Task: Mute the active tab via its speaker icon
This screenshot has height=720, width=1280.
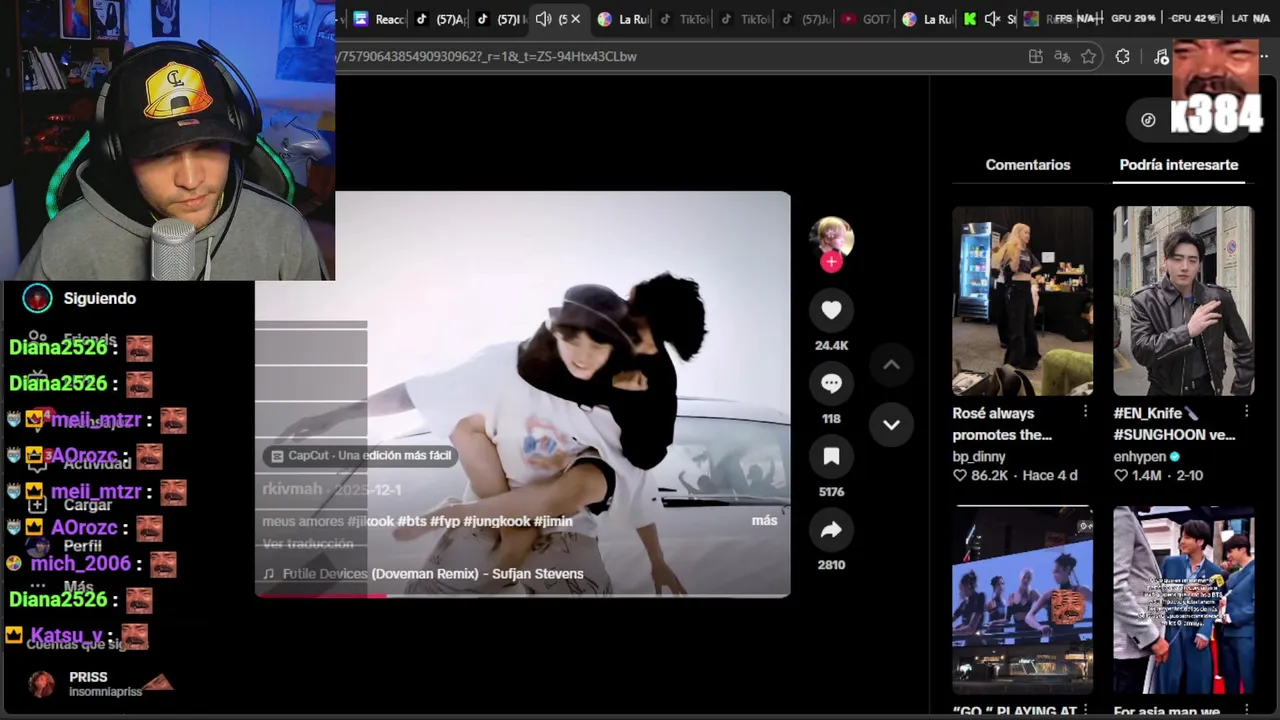Action: pyautogui.click(x=543, y=19)
